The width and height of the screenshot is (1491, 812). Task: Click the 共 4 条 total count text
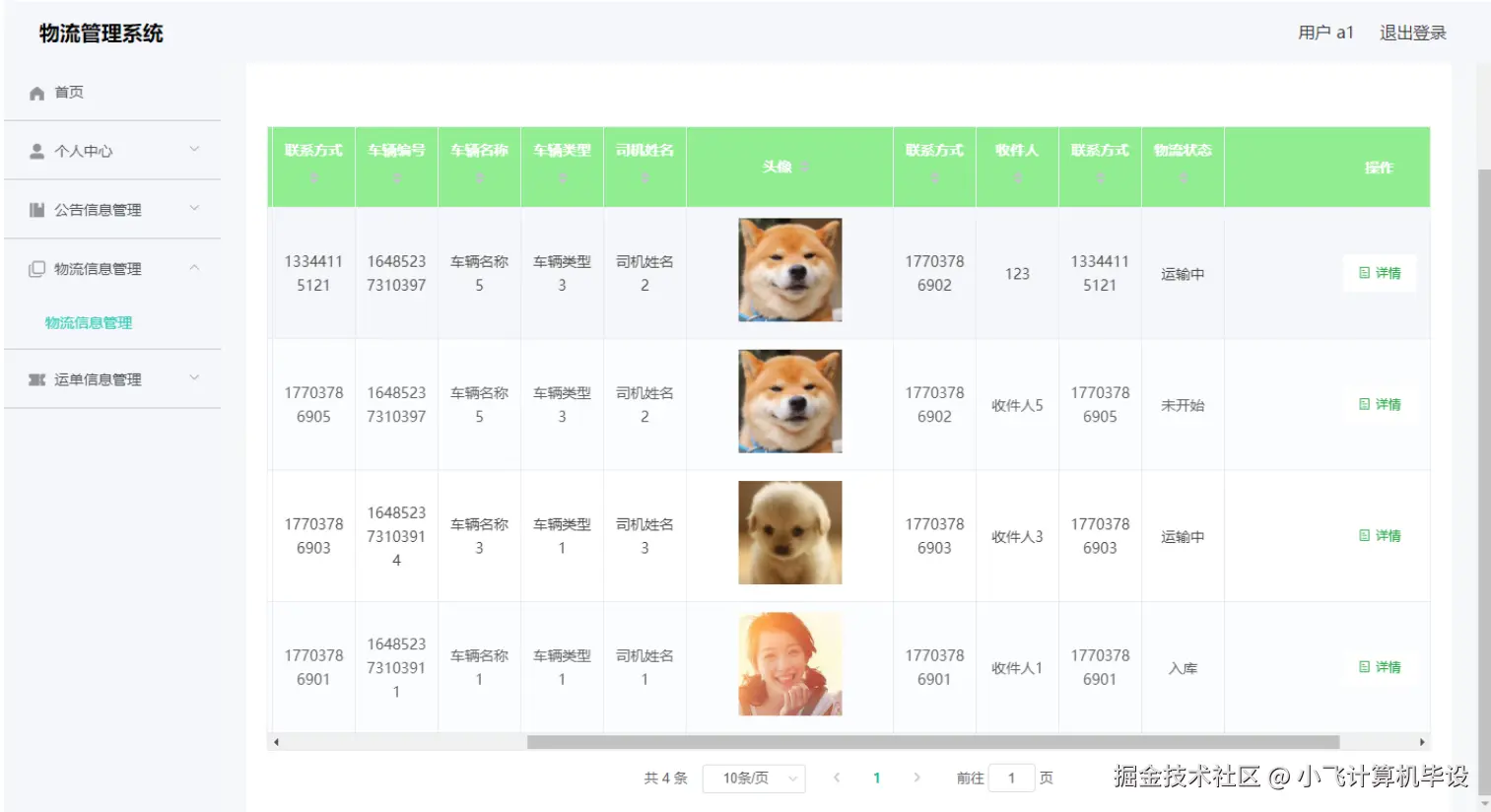[x=665, y=778]
